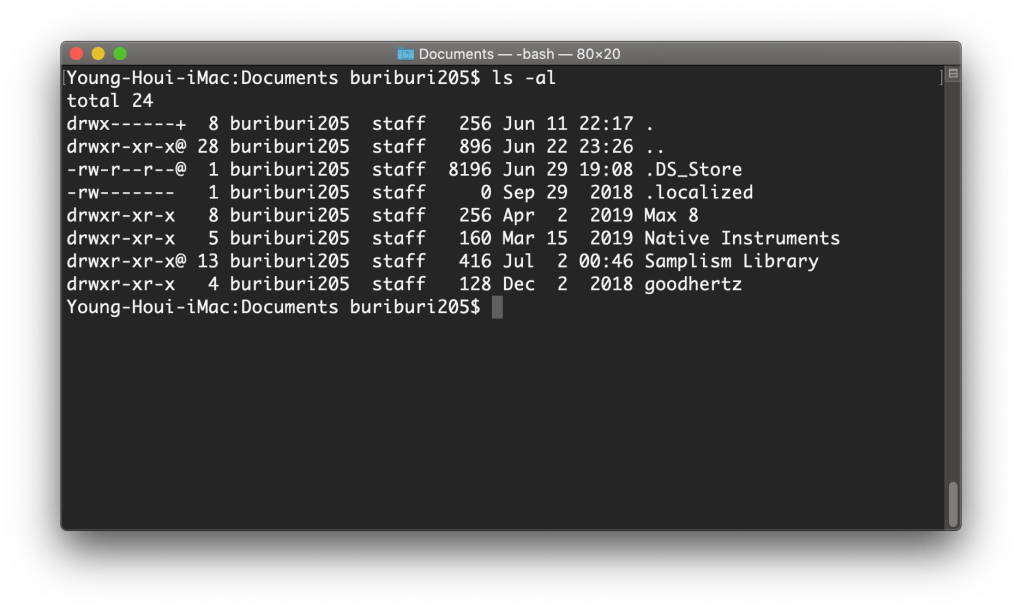Click the .localized file name
This screenshot has height=611, width=1022.
click(x=698, y=192)
